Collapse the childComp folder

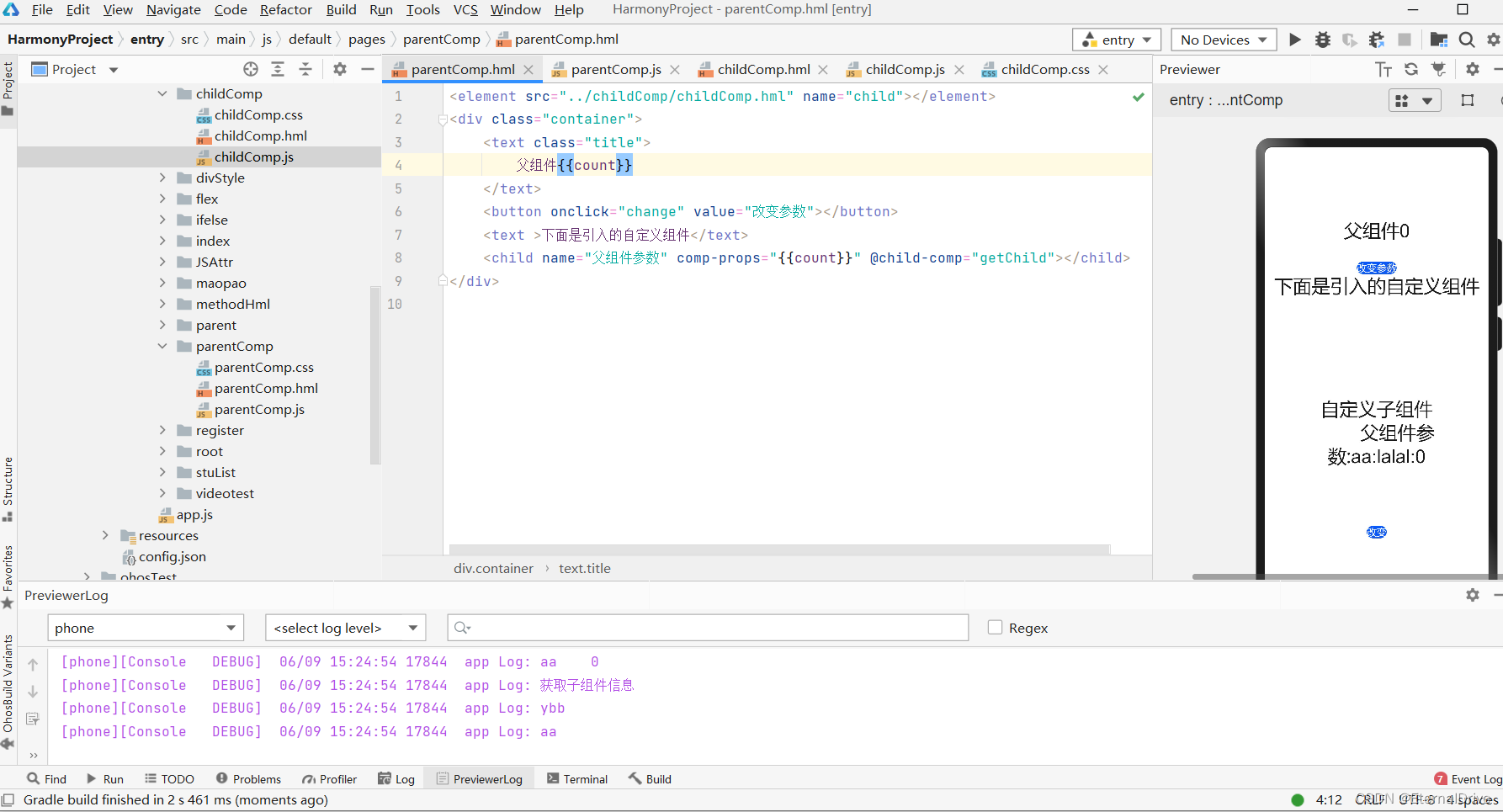coord(162,93)
